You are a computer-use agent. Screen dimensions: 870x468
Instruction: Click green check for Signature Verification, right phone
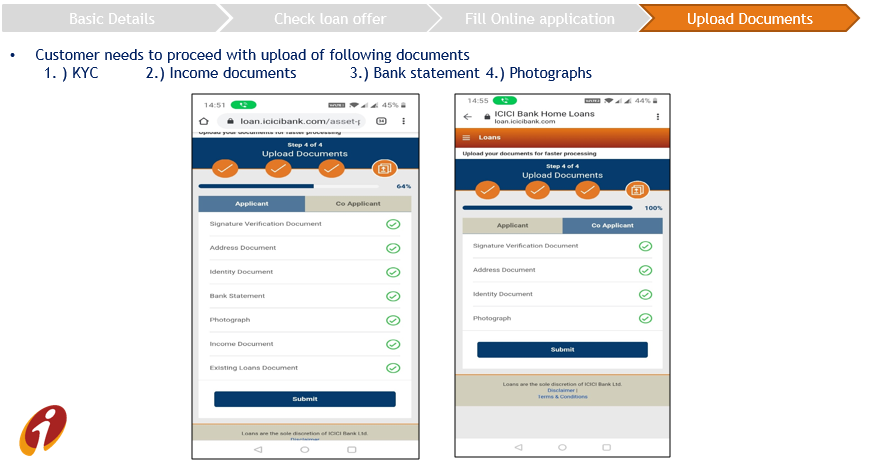coord(645,246)
